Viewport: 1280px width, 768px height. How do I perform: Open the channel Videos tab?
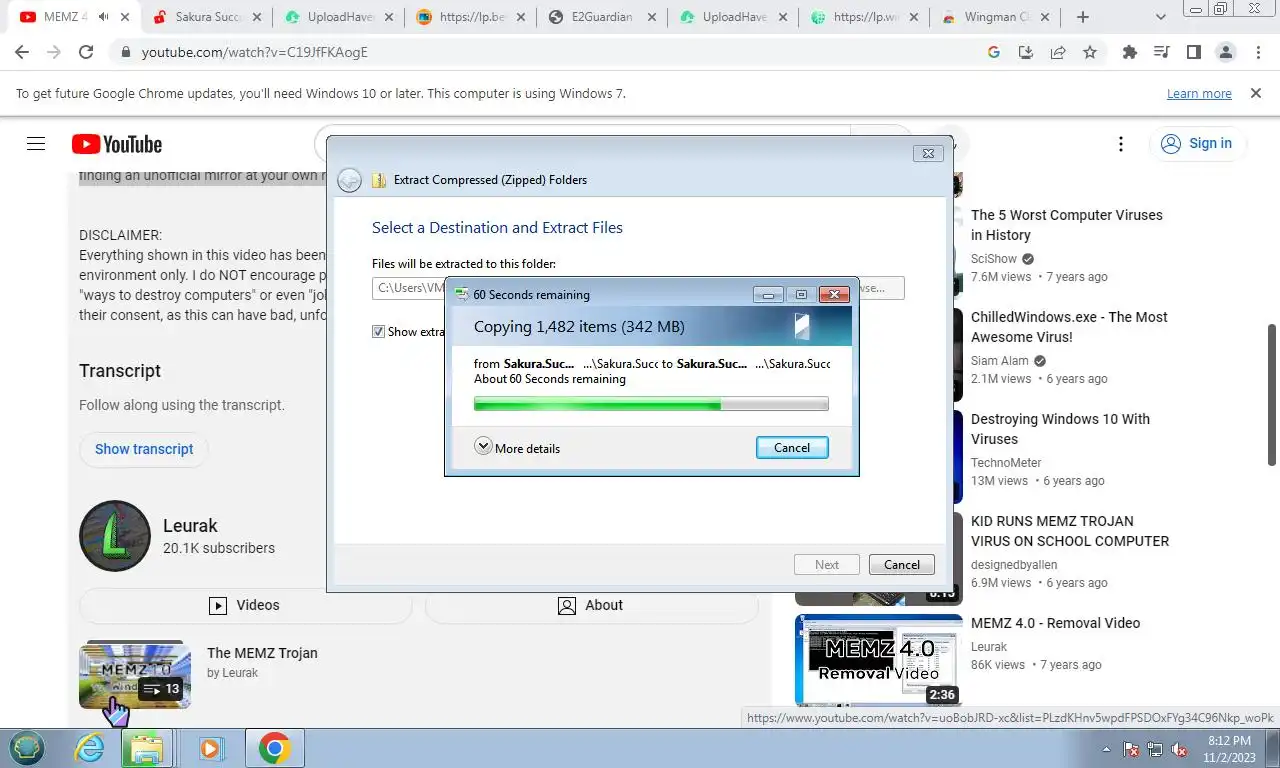point(246,605)
